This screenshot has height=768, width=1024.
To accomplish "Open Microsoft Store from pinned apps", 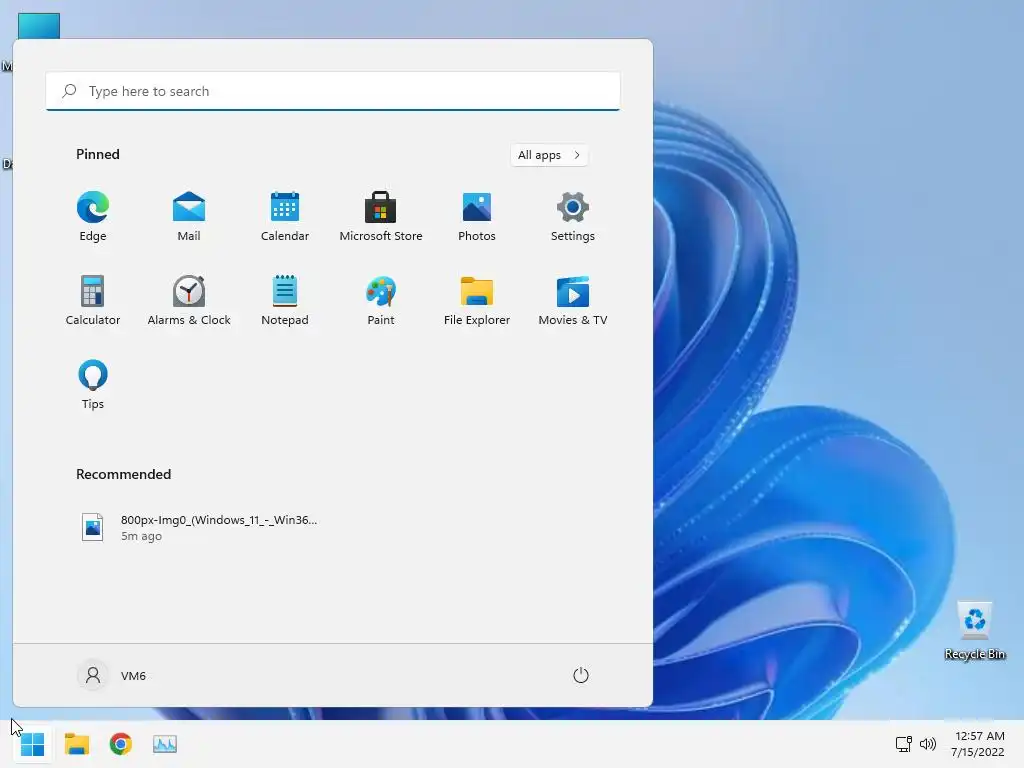I will point(381,217).
